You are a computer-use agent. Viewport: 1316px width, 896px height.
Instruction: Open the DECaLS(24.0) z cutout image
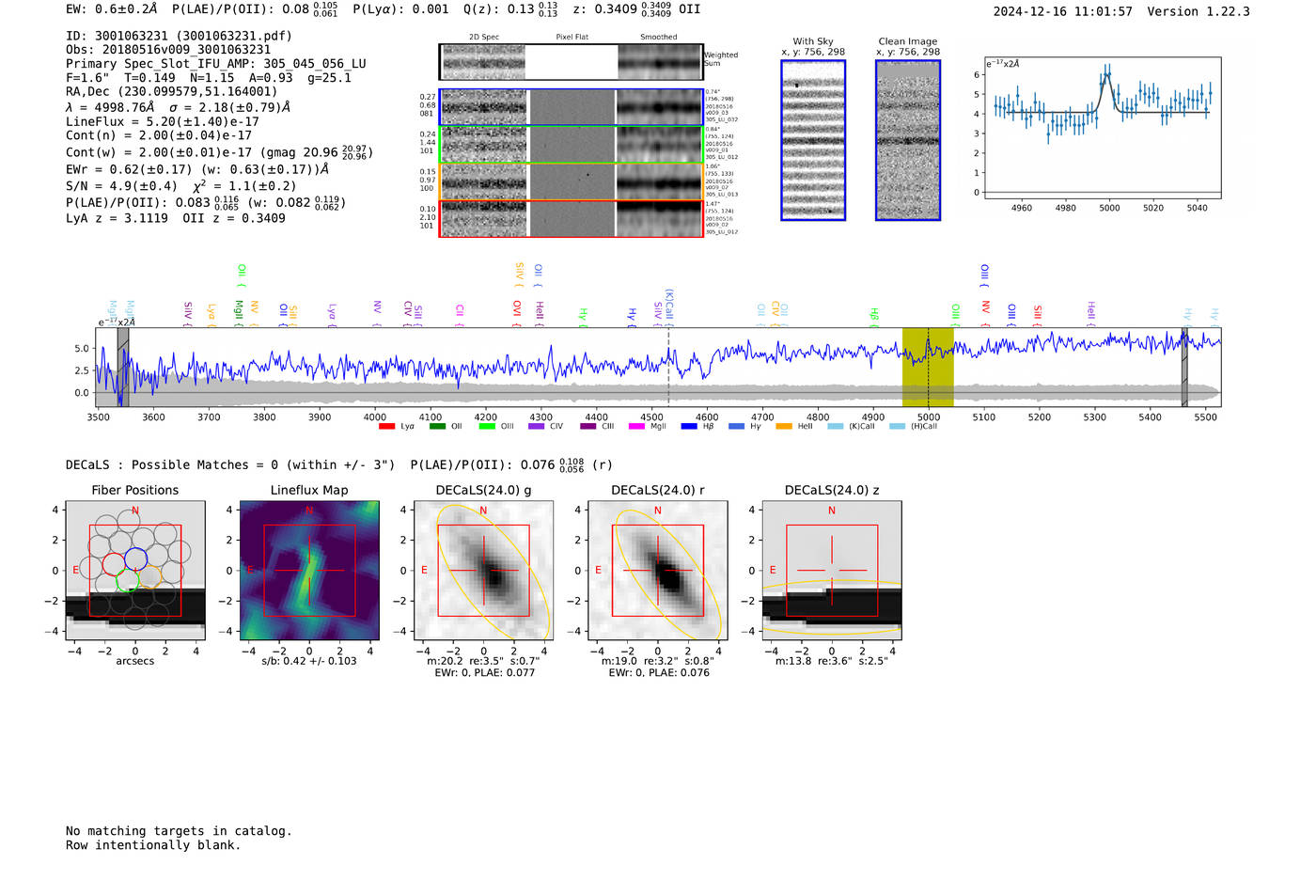click(x=831, y=571)
